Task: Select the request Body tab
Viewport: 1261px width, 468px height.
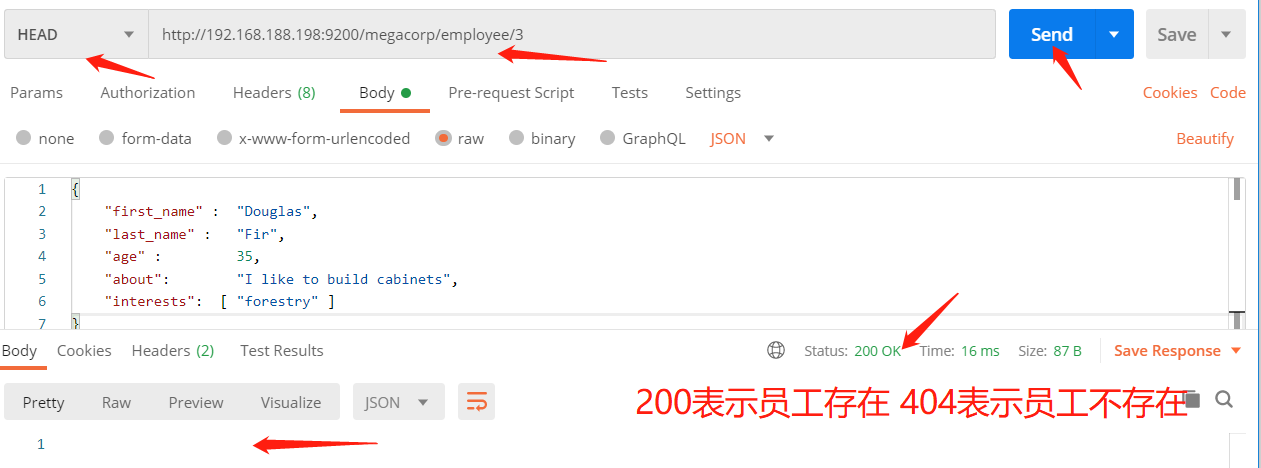Action: (x=384, y=92)
